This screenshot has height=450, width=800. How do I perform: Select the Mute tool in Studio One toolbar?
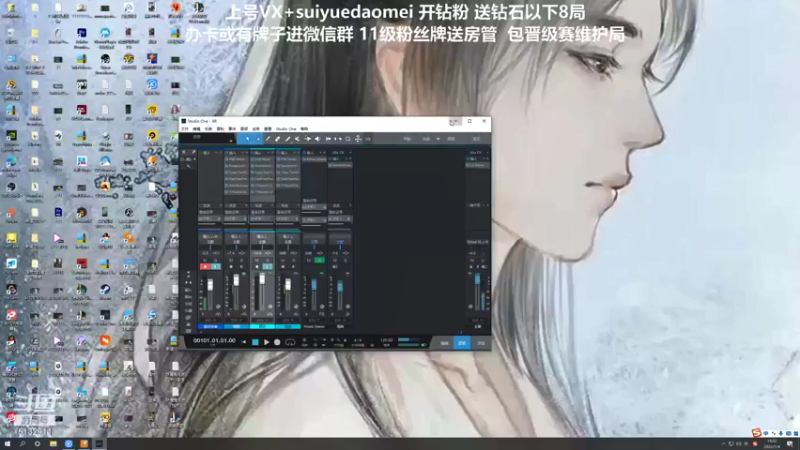pos(297,138)
